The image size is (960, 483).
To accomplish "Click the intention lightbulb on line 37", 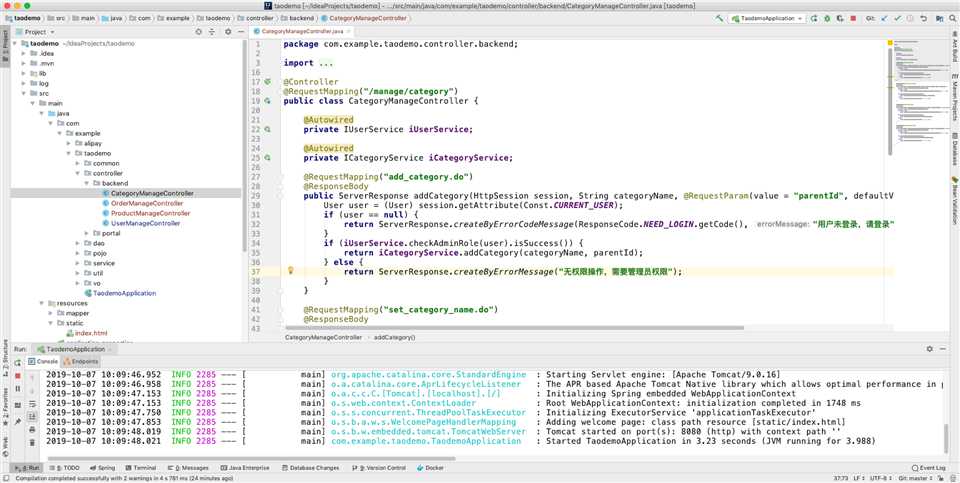I will pyautogui.click(x=291, y=270).
